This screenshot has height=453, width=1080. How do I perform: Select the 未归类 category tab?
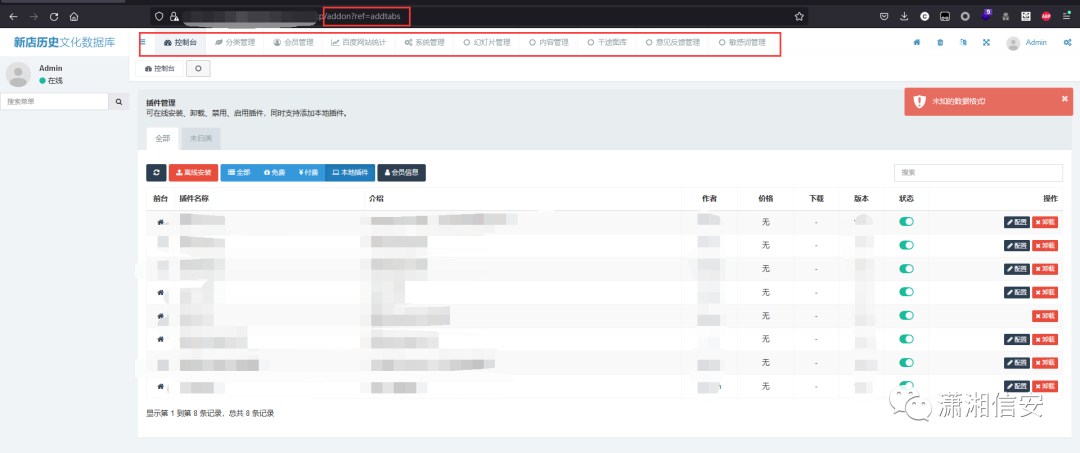(200, 138)
